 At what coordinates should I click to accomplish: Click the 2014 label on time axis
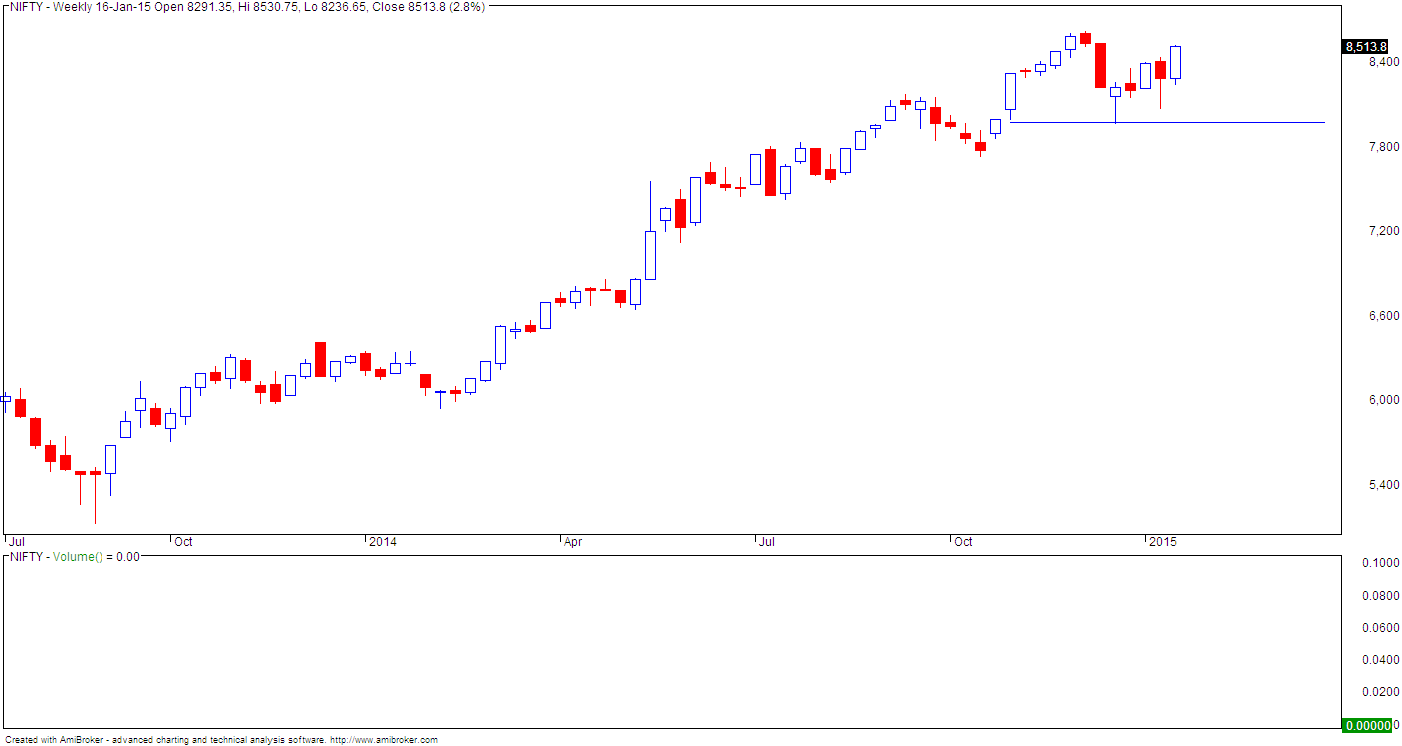pyautogui.click(x=383, y=542)
